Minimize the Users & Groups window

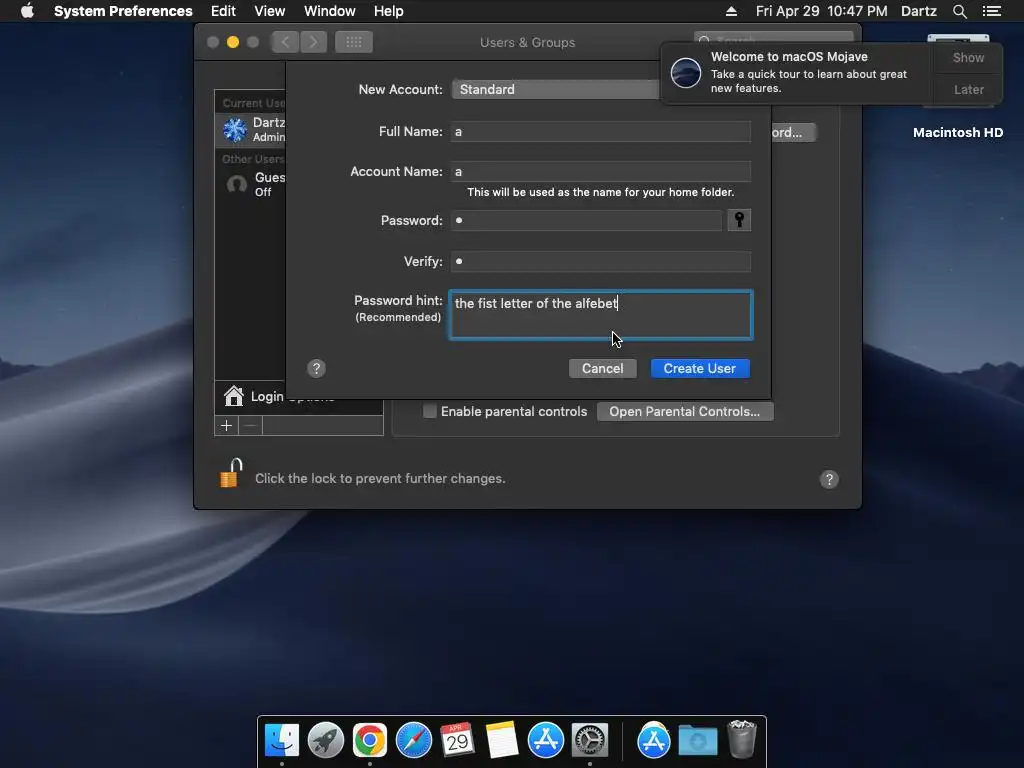tap(232, 42)
